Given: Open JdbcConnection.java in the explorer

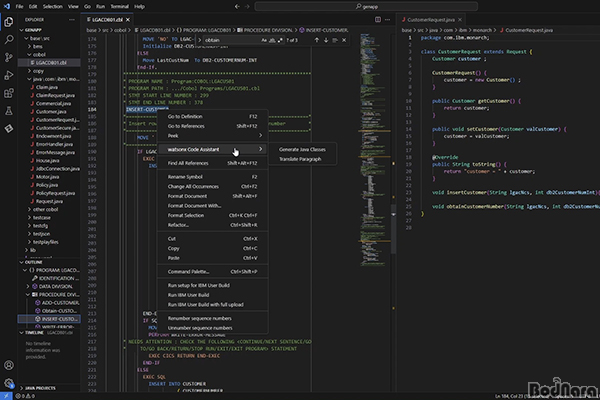Looking at the screenshot, I should pos(57,168).
